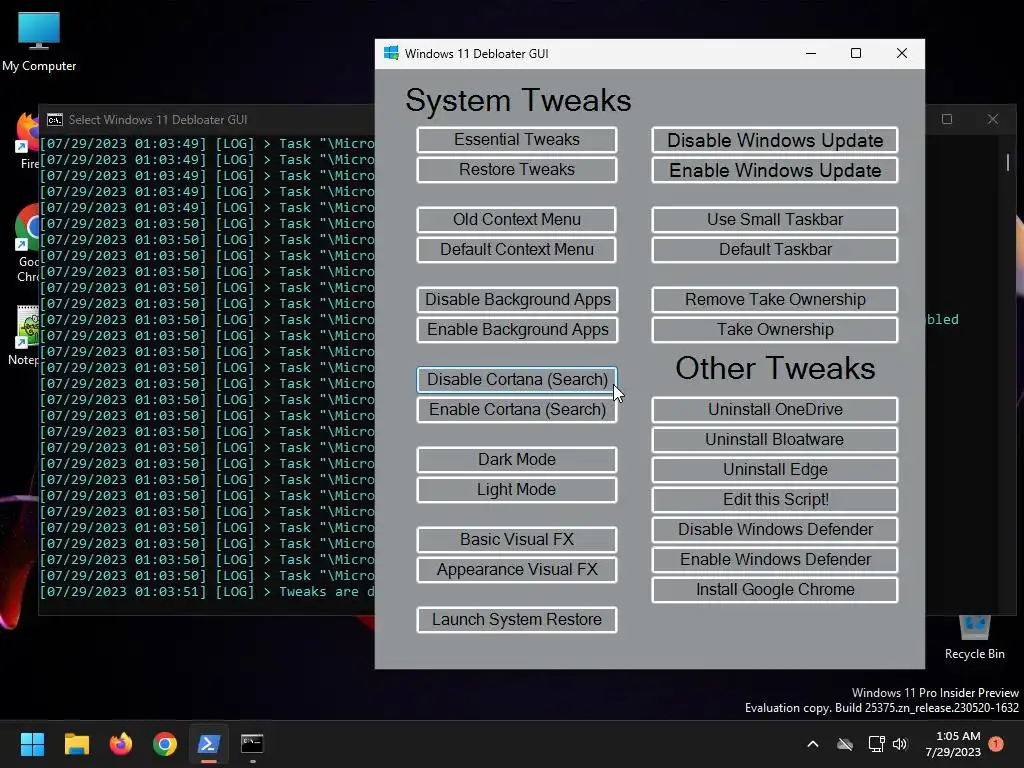Click Enable Windows Update
This screenshot has width=1024, height=768.
coord(775,170)
